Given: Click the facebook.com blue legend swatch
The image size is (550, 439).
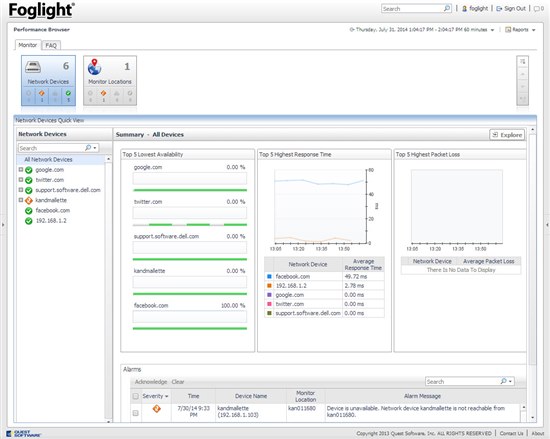Looking at the screenshot, I should click(x=269, y=277).
